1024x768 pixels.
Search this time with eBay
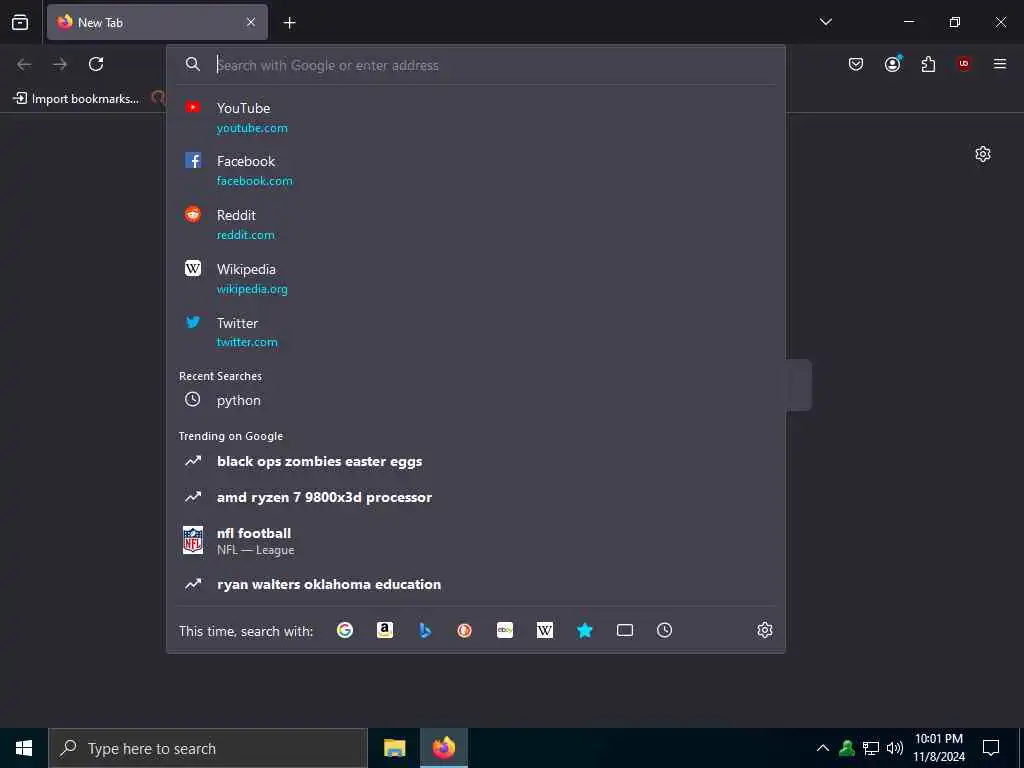click(x=505, y=630)
